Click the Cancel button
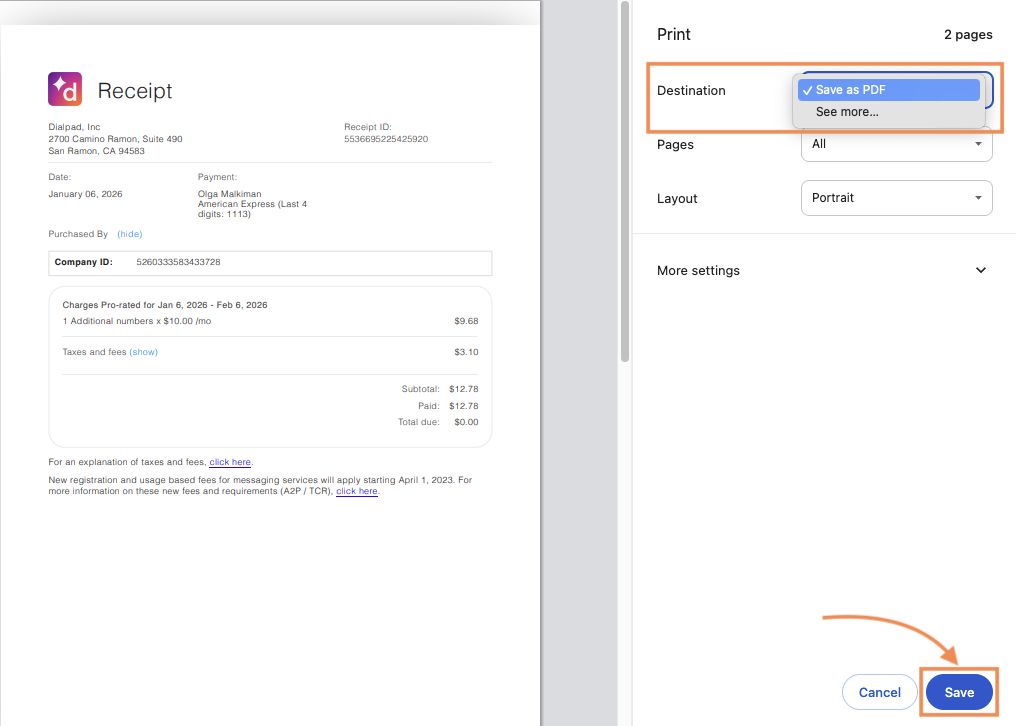1016x726 pixels. click(x=879, y=692)
